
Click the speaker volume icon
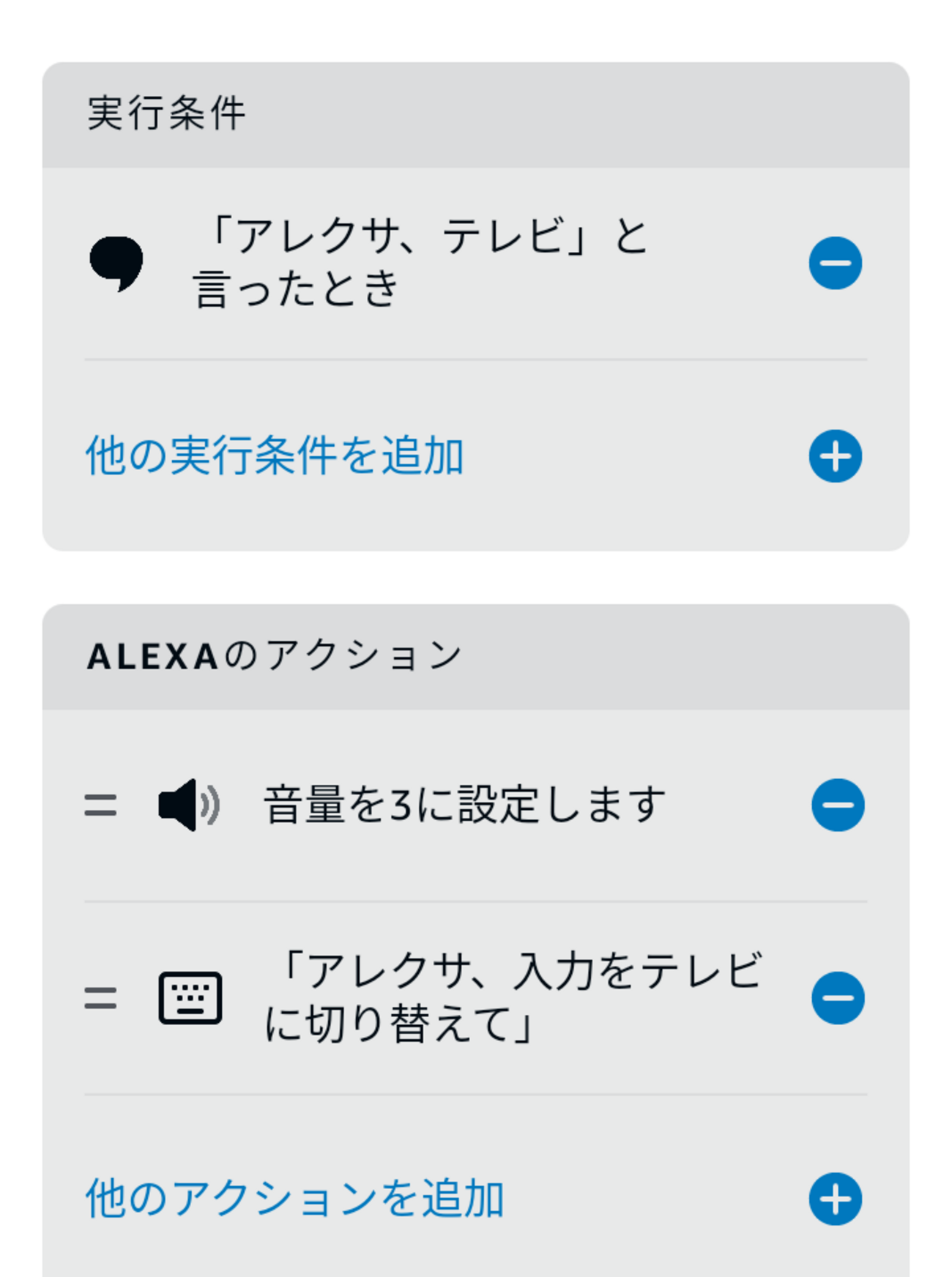point(189,805)
